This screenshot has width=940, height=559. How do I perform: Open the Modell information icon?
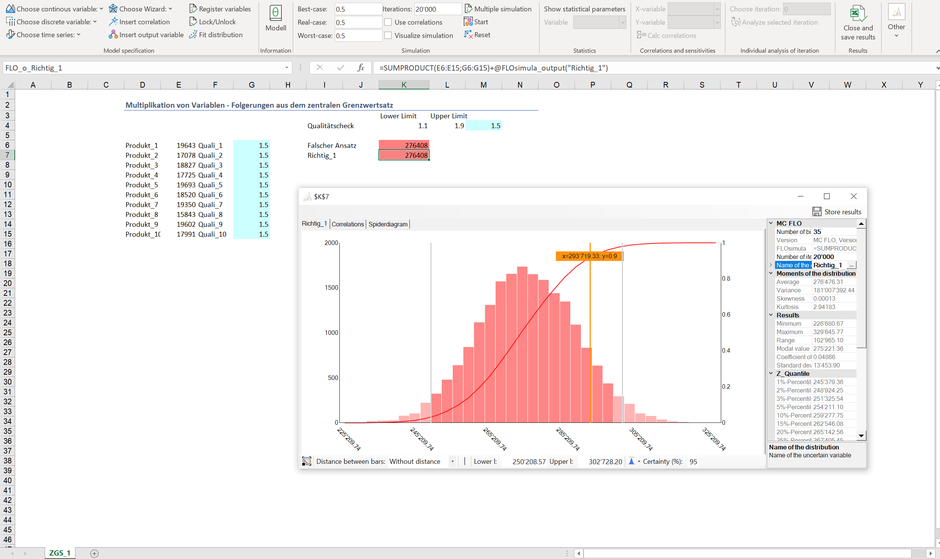(275, 14)
